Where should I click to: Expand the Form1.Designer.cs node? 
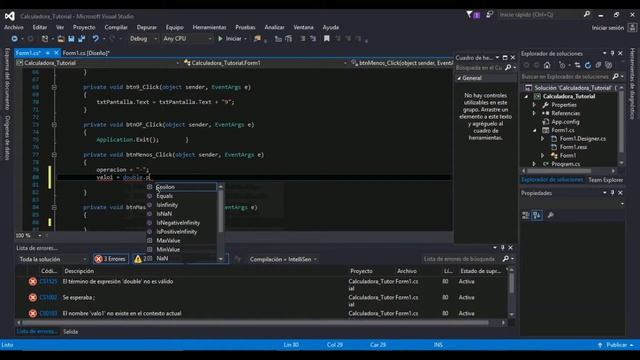click(x=542, y=139)
